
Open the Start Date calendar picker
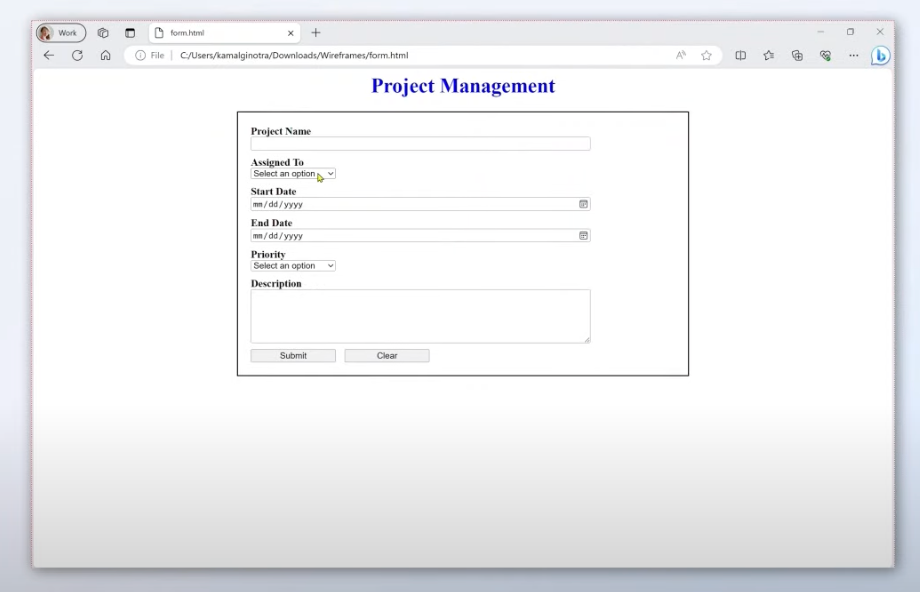[x=583, y=204]
